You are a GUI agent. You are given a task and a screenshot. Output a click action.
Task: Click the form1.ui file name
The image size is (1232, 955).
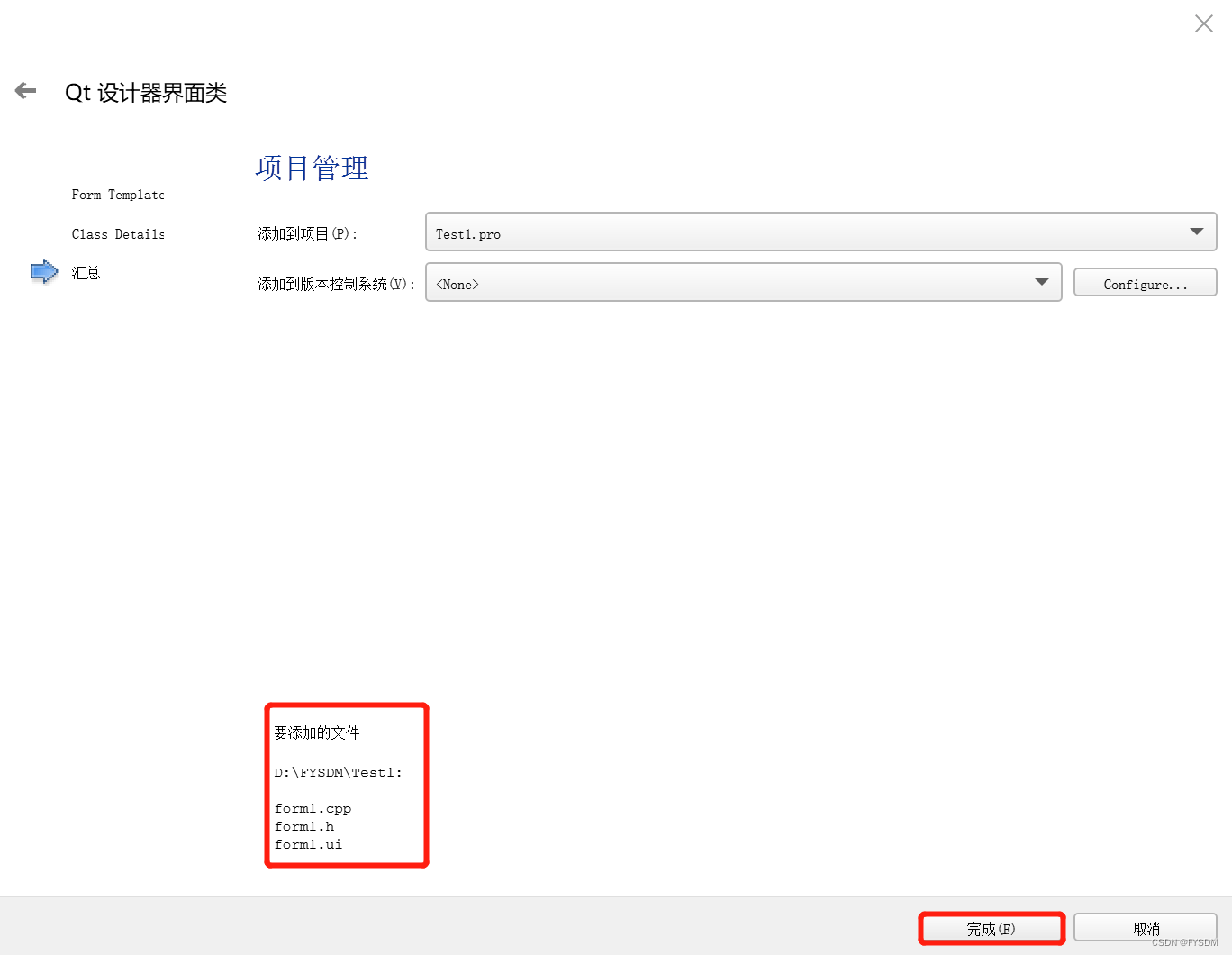tap(308, 844)
